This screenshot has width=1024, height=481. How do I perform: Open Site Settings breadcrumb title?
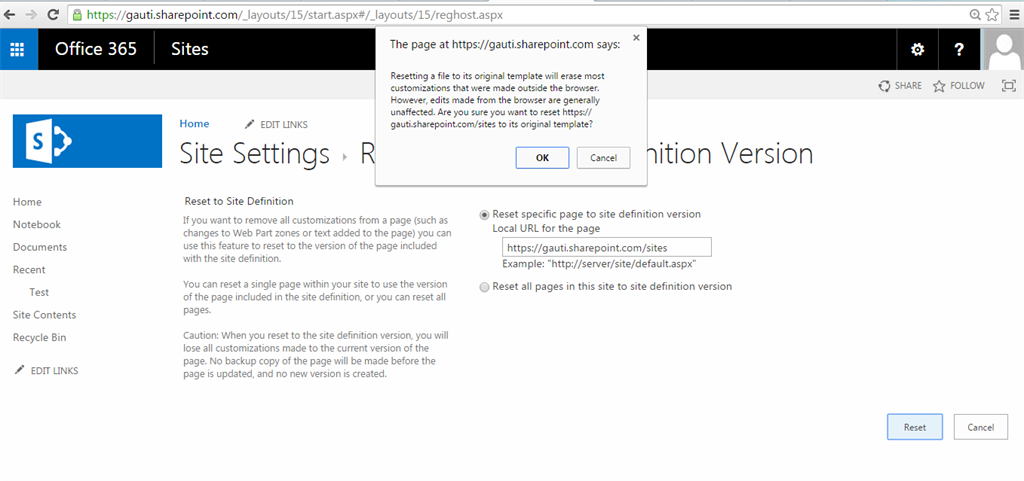click(255, 154)
